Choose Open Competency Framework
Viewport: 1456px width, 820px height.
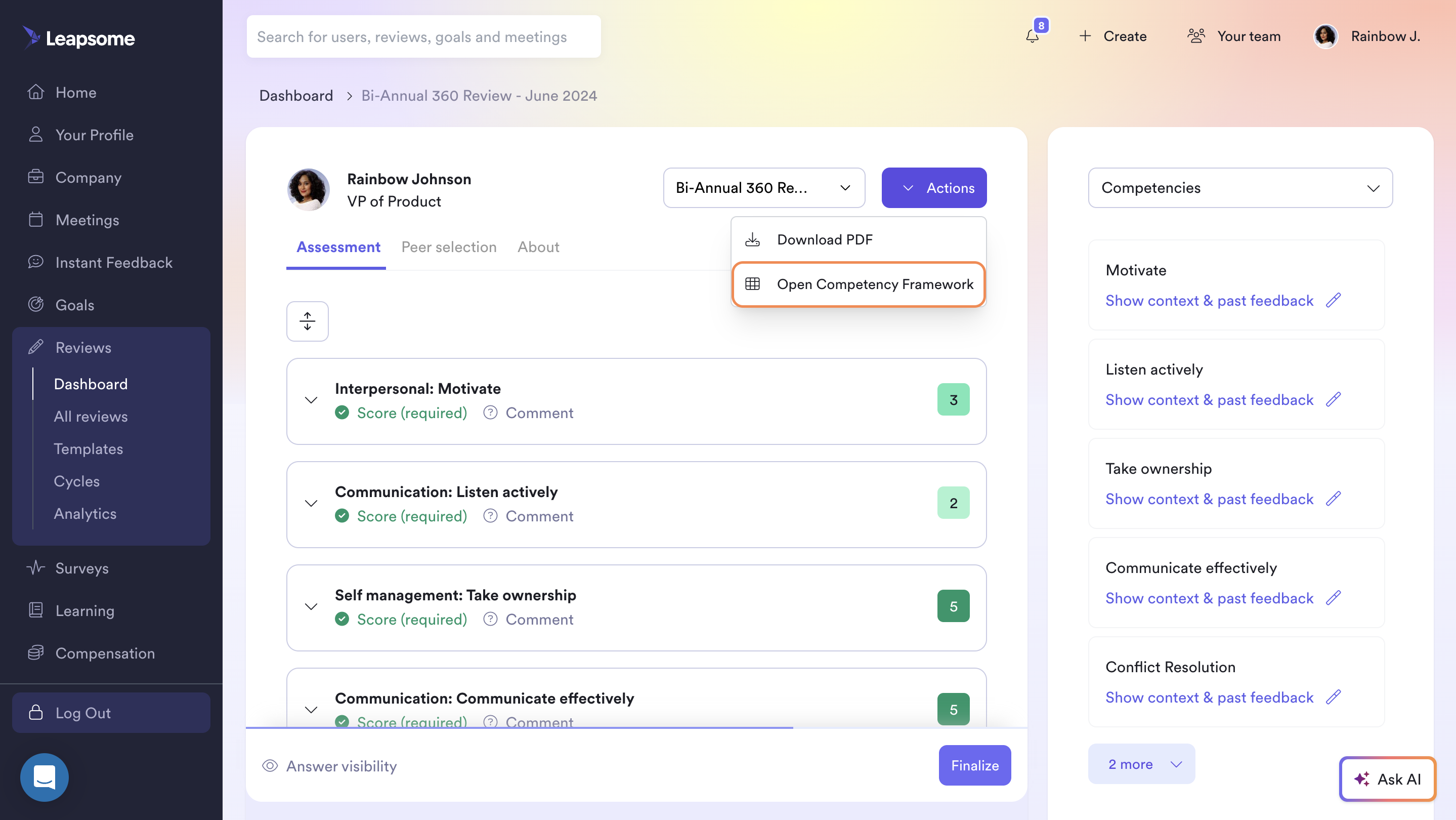(859, 284)
